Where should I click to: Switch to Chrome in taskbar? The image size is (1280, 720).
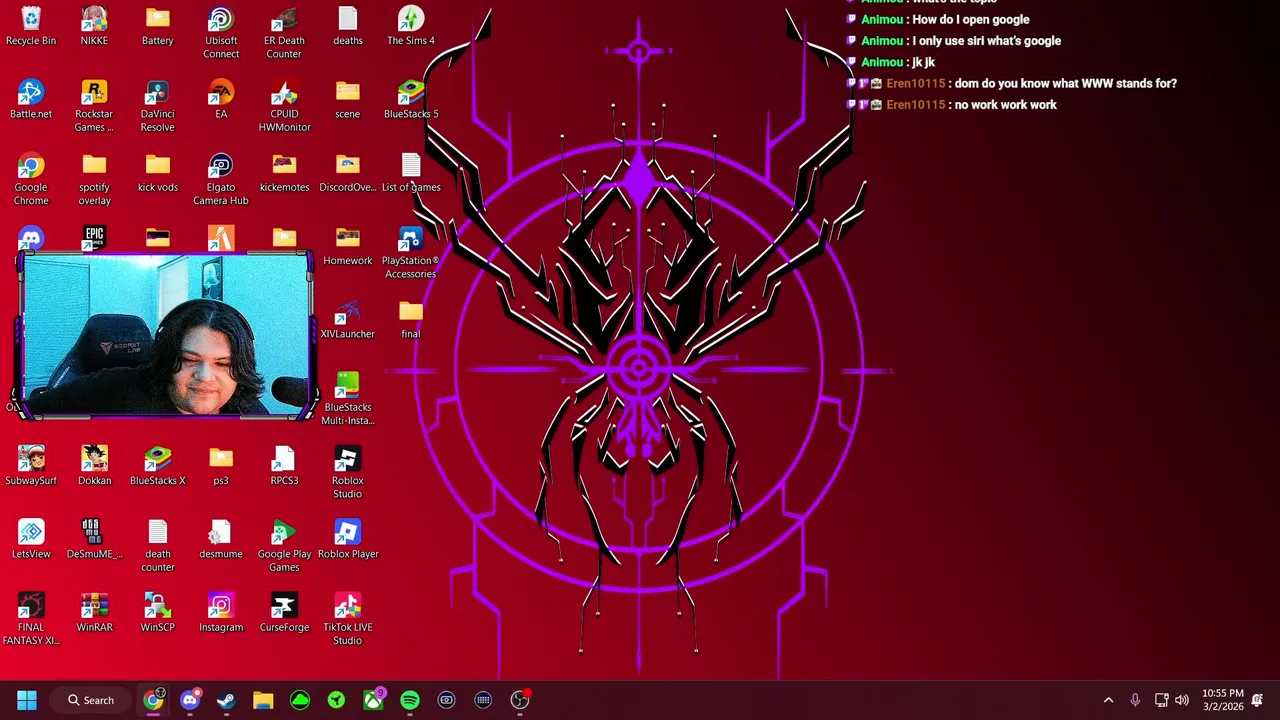(153, 700)
